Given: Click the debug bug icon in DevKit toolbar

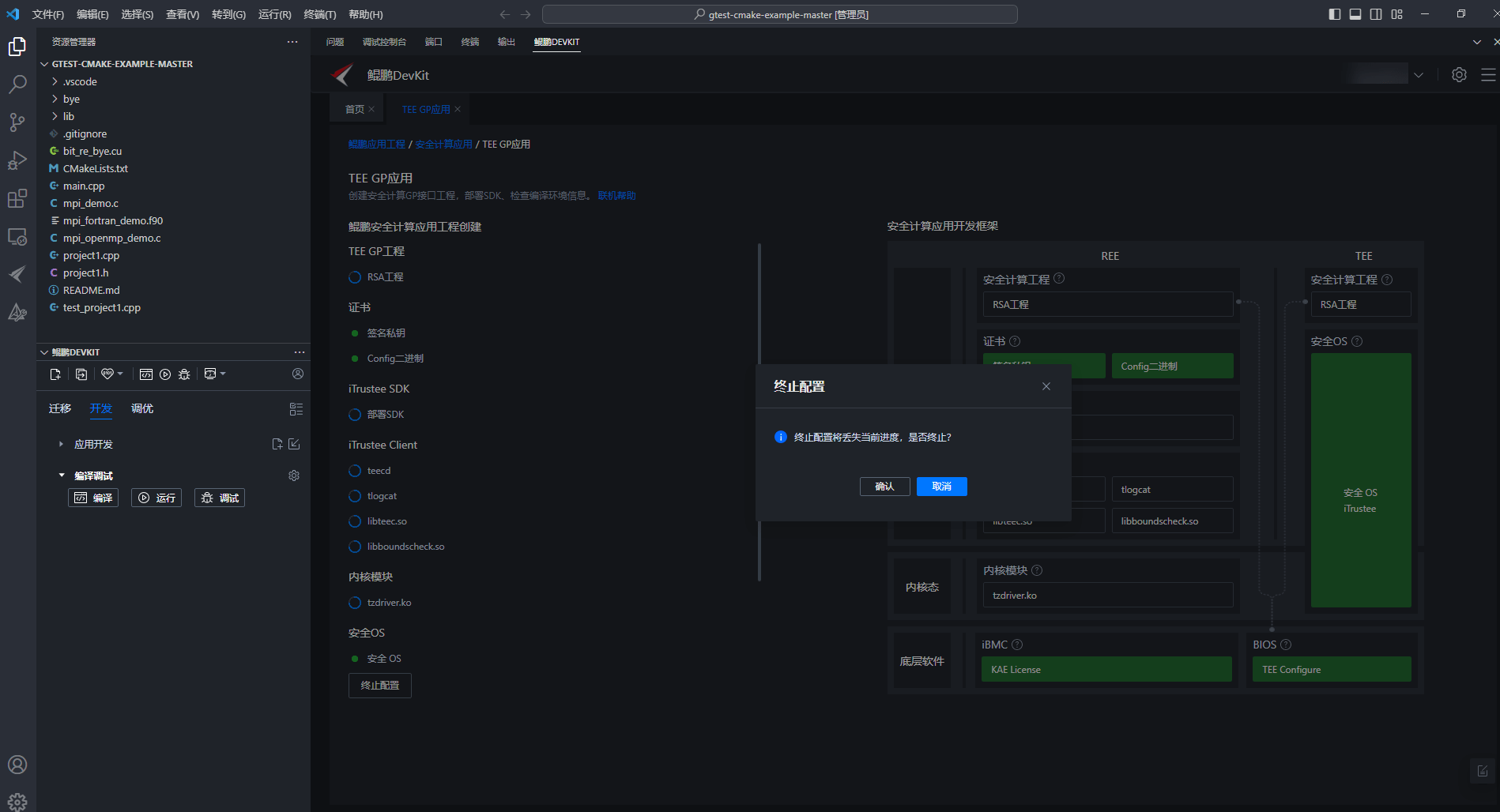Looking at the screenshot, I should [184, 374].
